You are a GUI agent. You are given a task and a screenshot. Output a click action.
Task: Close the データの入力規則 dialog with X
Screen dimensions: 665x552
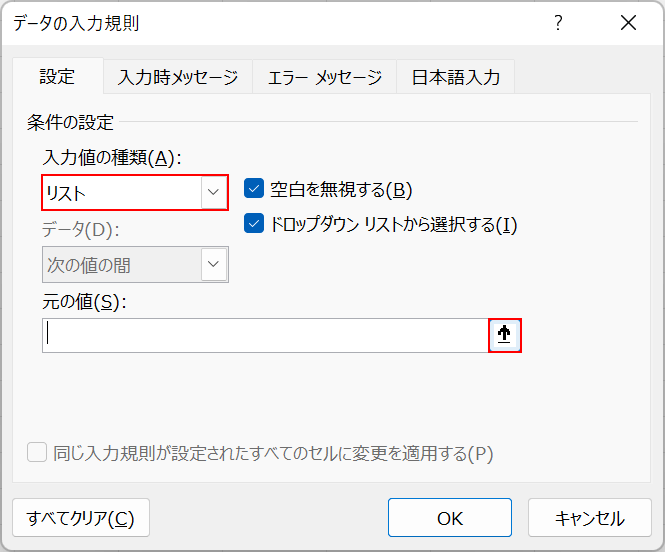[628, 23]
